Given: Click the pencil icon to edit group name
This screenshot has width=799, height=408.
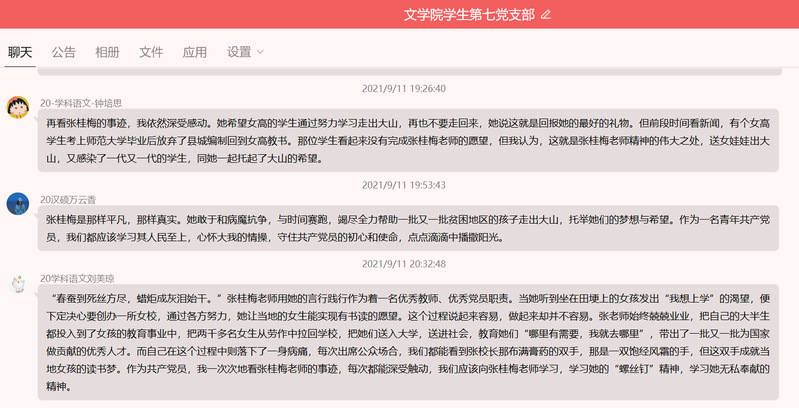Looking at the screenshot, I should tap(545, 14).
